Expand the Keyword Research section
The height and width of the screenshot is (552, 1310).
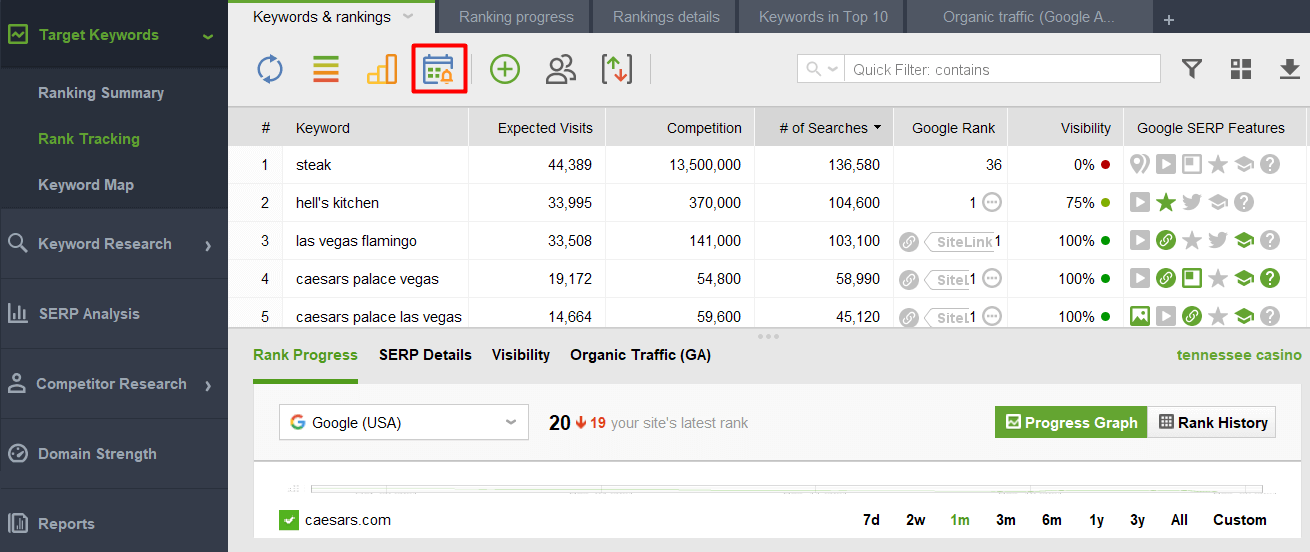pyautogui.click(x=208, y=244)
